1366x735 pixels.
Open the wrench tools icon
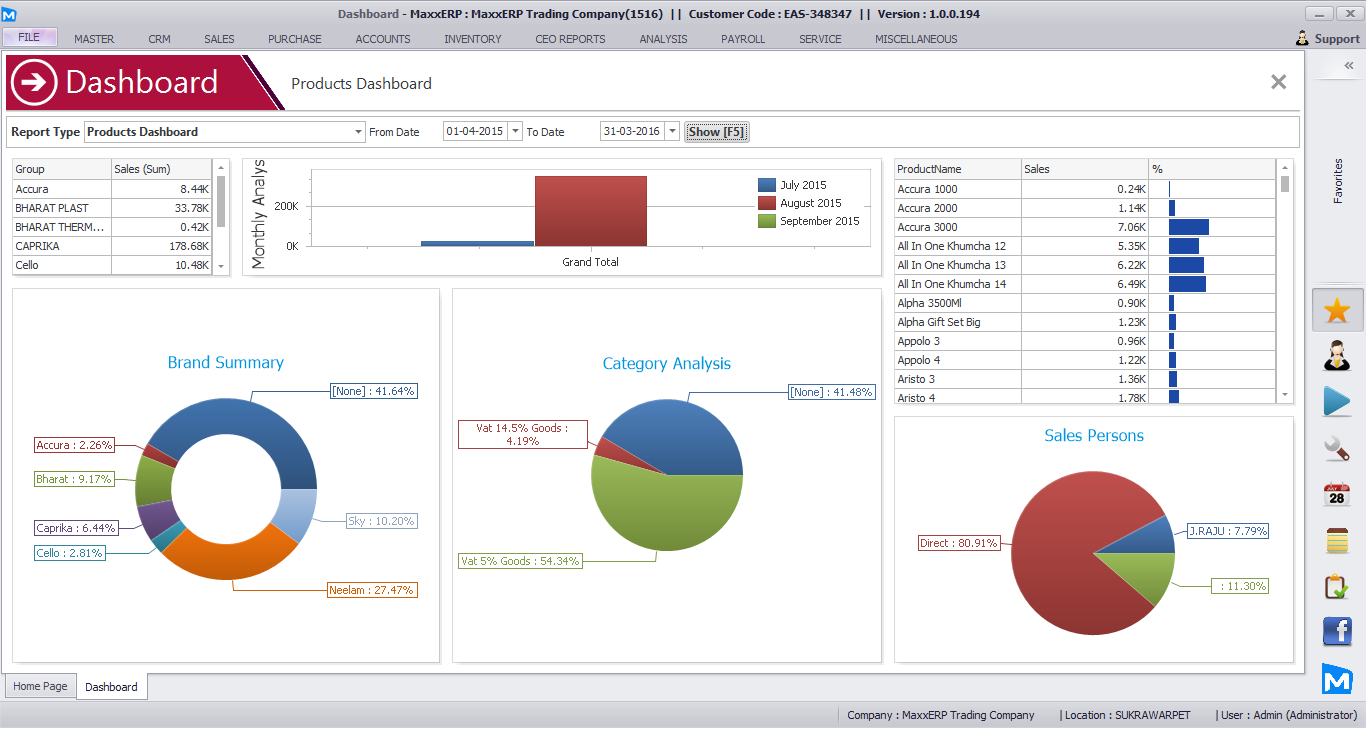[x=1337, y=448]
